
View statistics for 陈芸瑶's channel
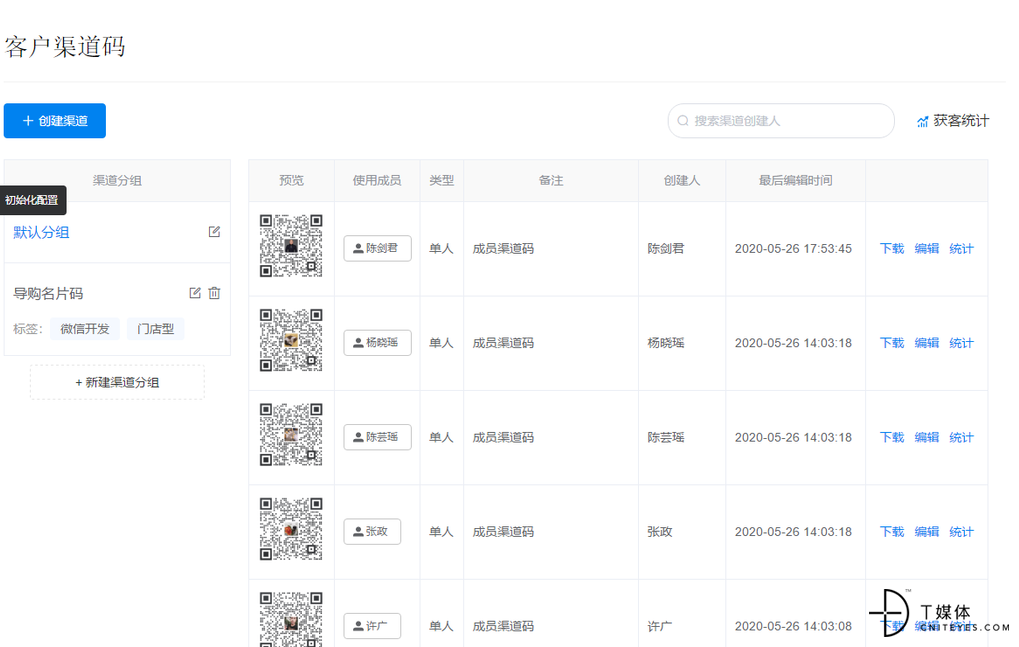click(961, 437)
